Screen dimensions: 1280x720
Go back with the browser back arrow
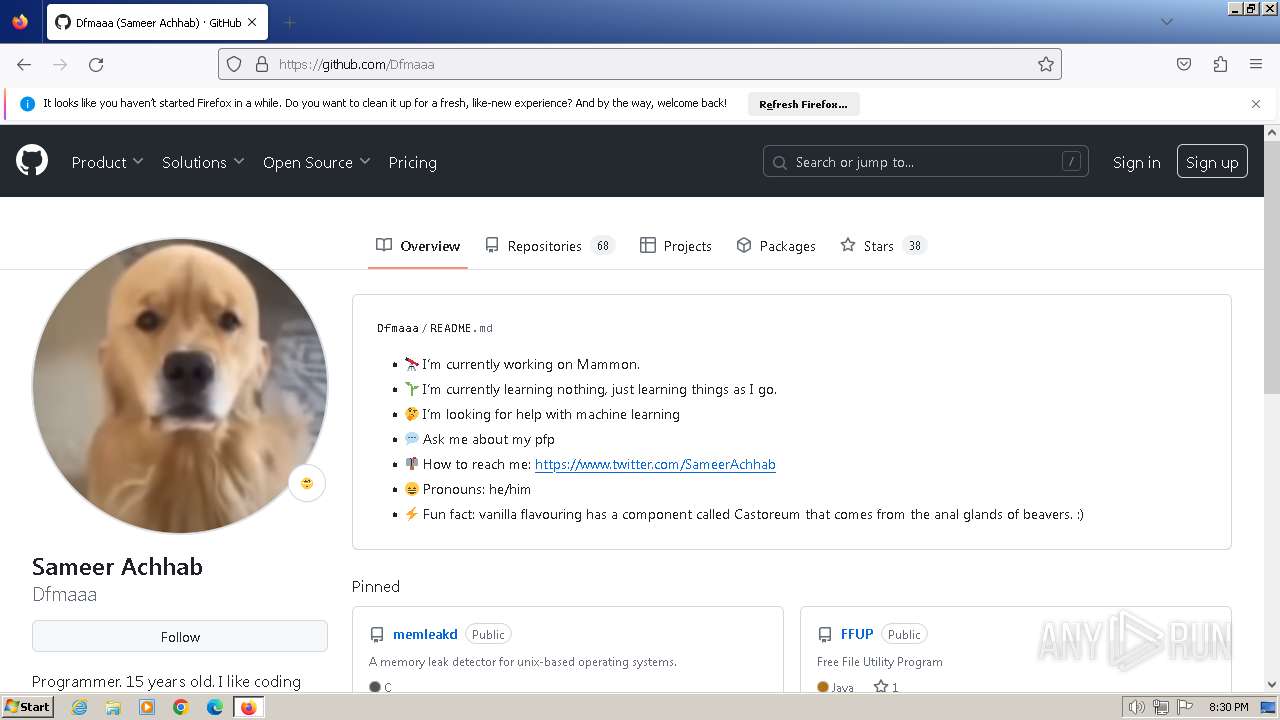[x=24, y=64]
